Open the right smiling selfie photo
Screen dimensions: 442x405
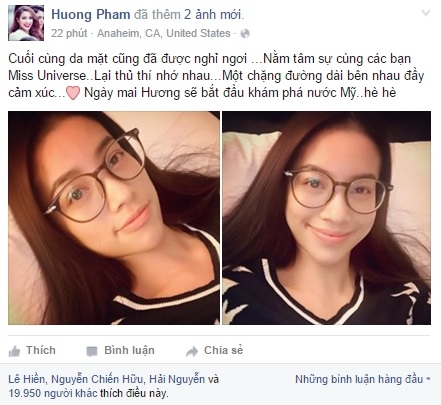(326, 218)
